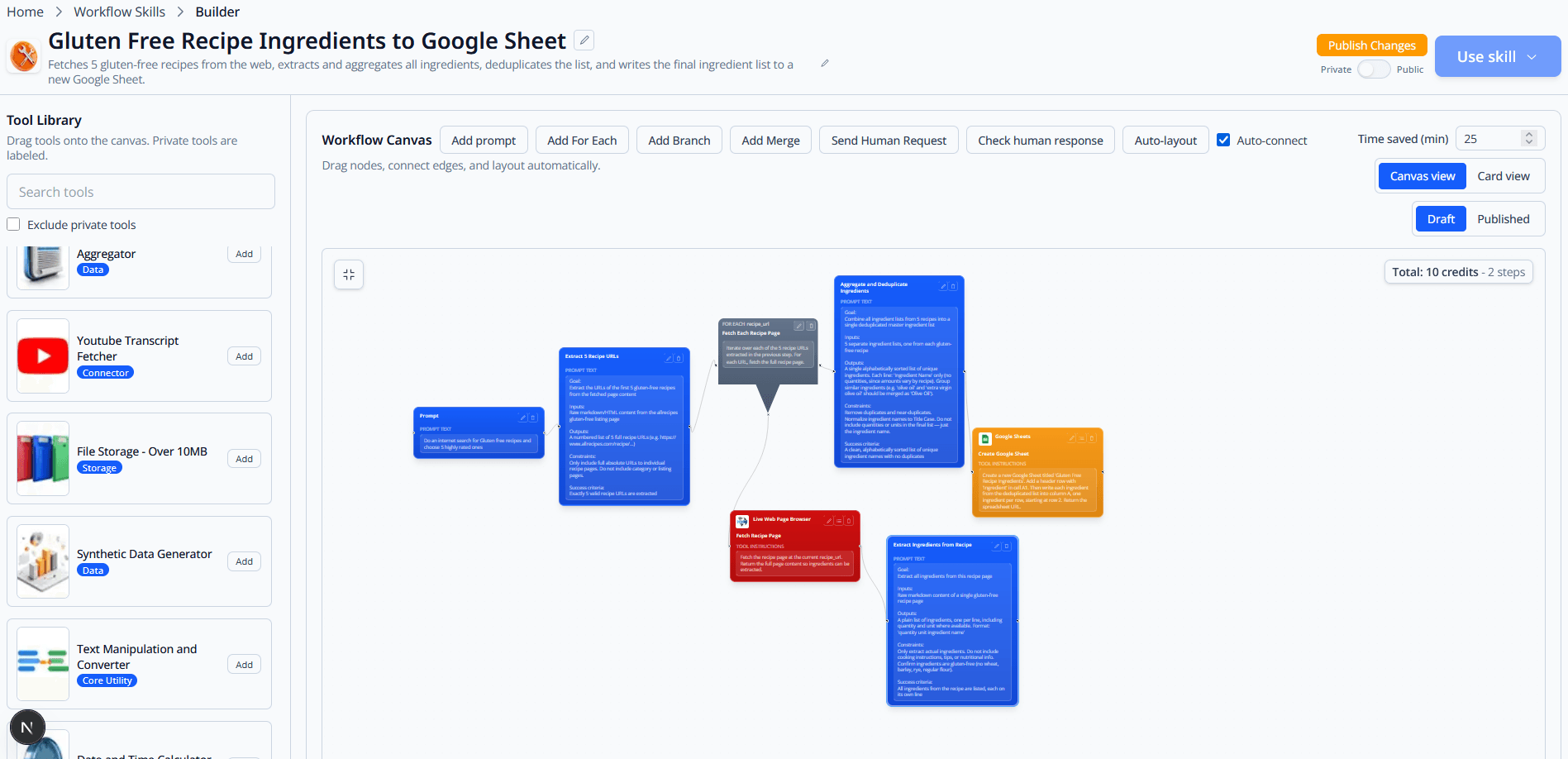1568x759 pixels.
Task: Switch the skill from Private to Public
Action: pyautogui.click(x=1373, y=69)
